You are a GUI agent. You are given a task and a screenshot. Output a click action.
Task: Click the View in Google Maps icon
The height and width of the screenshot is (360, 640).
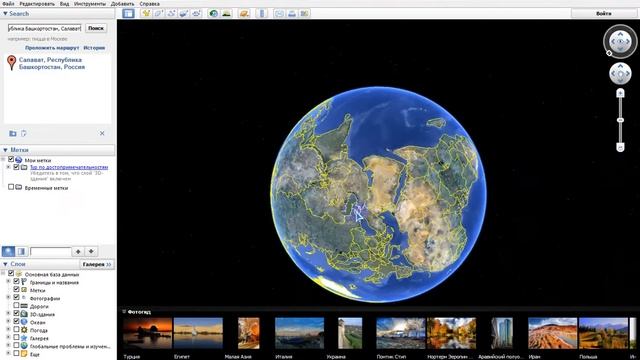(304, 13)
